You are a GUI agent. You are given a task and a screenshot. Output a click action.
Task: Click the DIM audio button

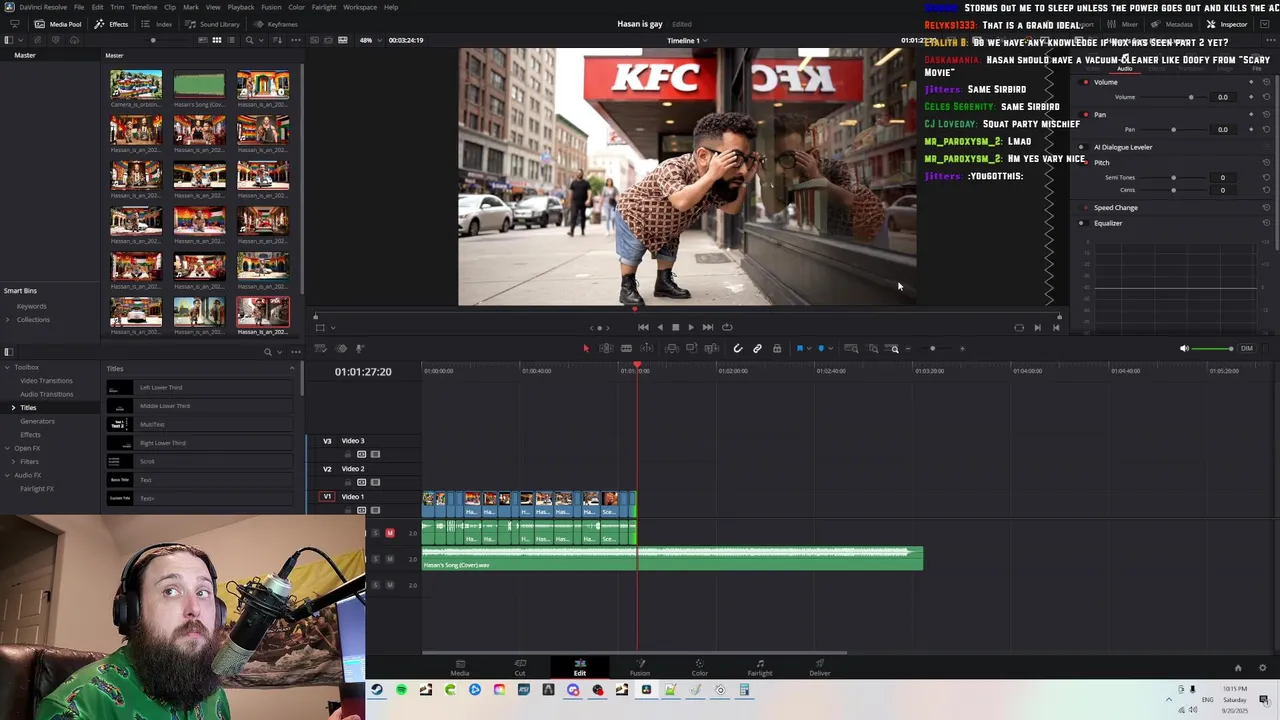pyautogui.click(x=1246, y=348)
